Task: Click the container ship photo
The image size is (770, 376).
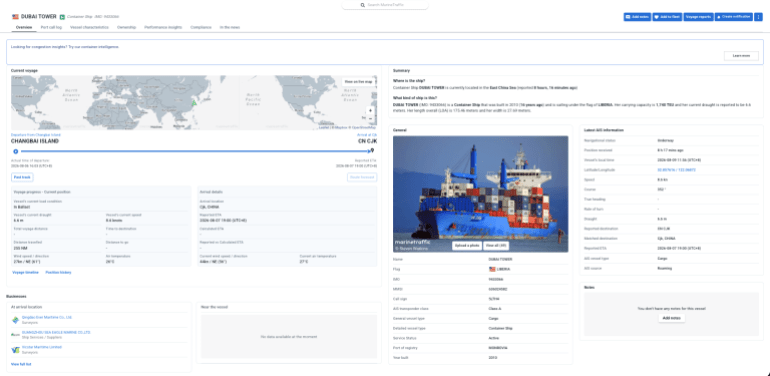Action: click(x=480, y=194)
